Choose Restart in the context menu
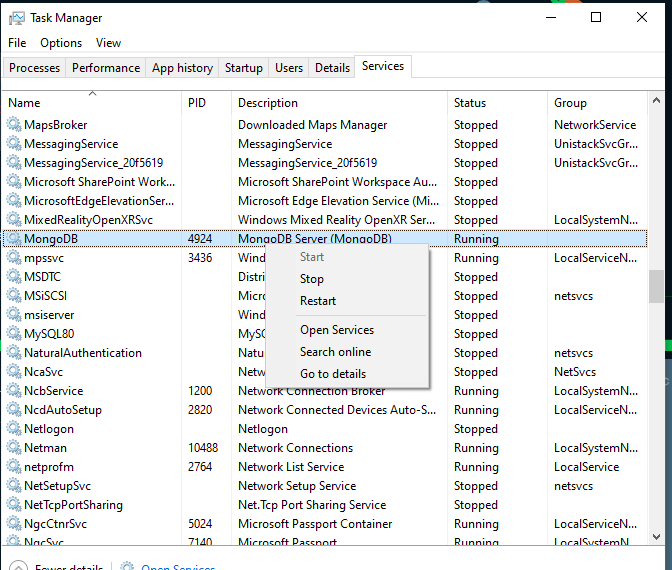This screenshot has width=672, height=570. coord(318,301)
